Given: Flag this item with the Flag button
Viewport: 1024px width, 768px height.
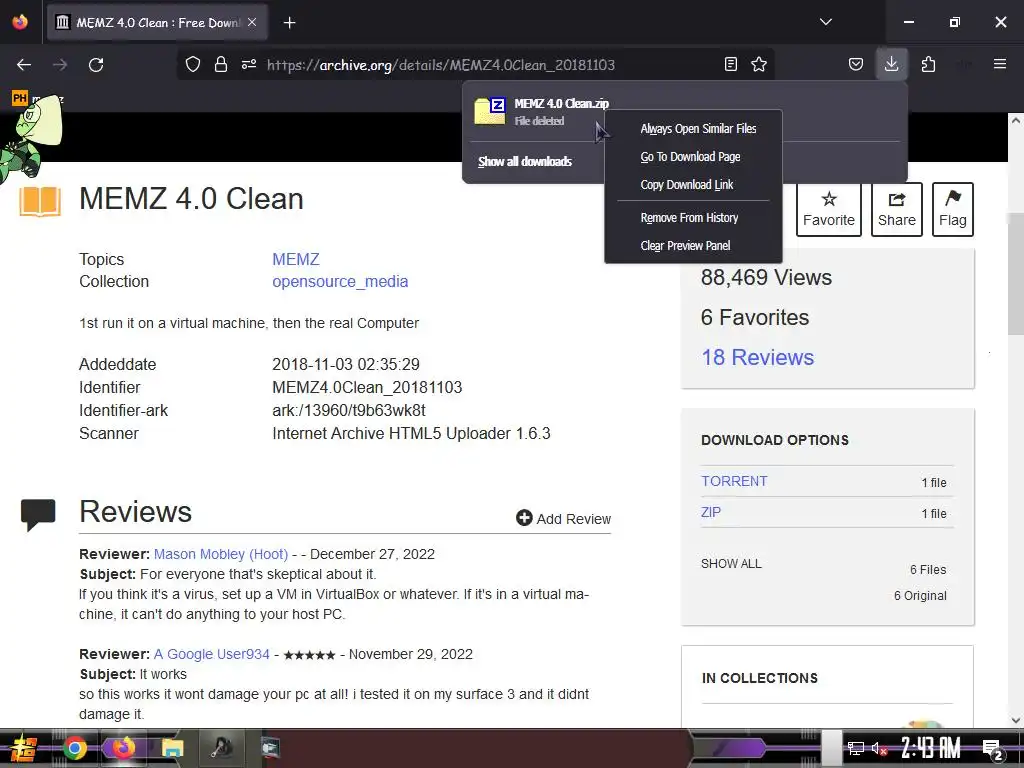Looking at the screenshot, I should pos(952,209).
